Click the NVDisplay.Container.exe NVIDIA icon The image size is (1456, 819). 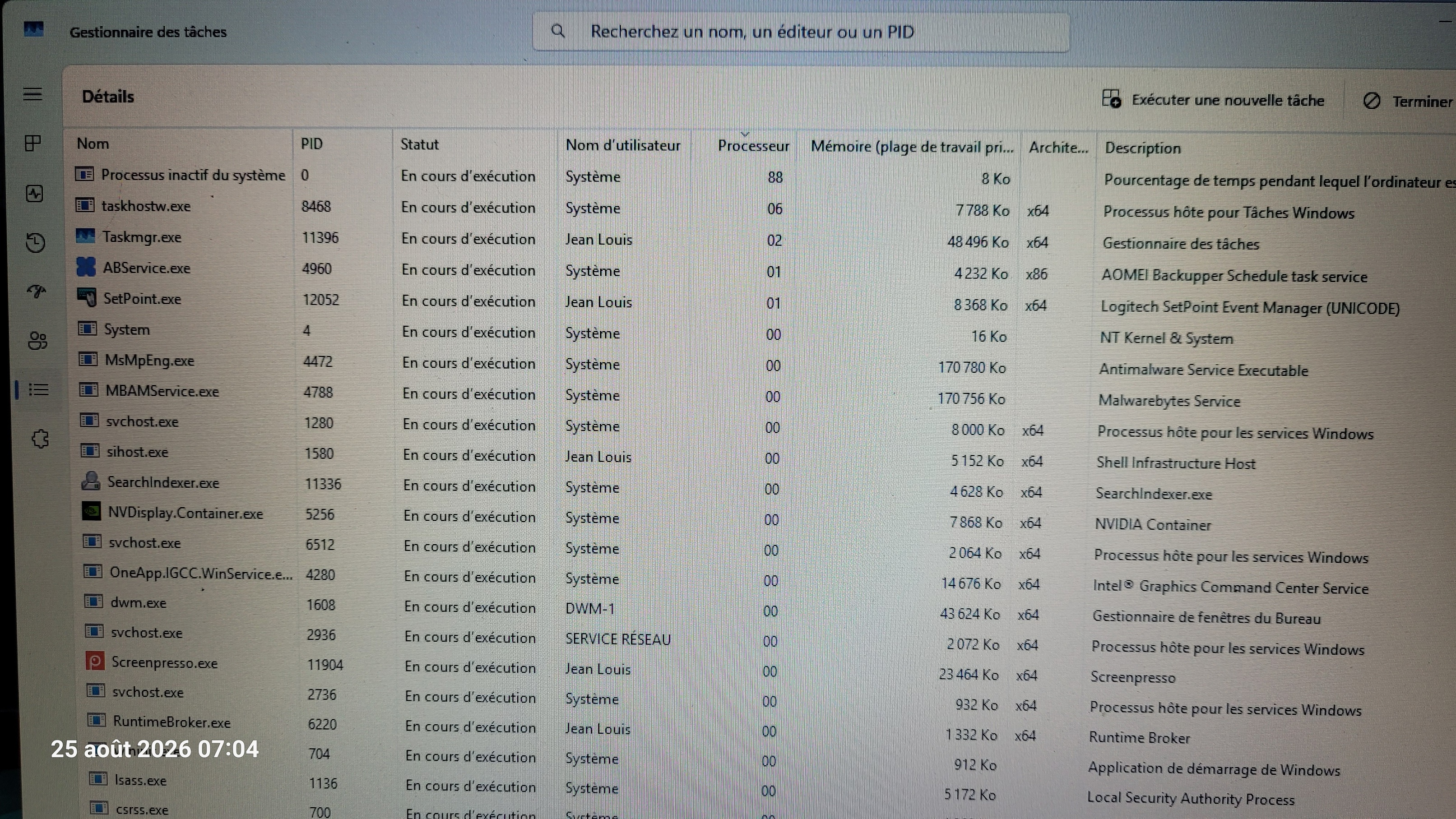coord(92,512)
